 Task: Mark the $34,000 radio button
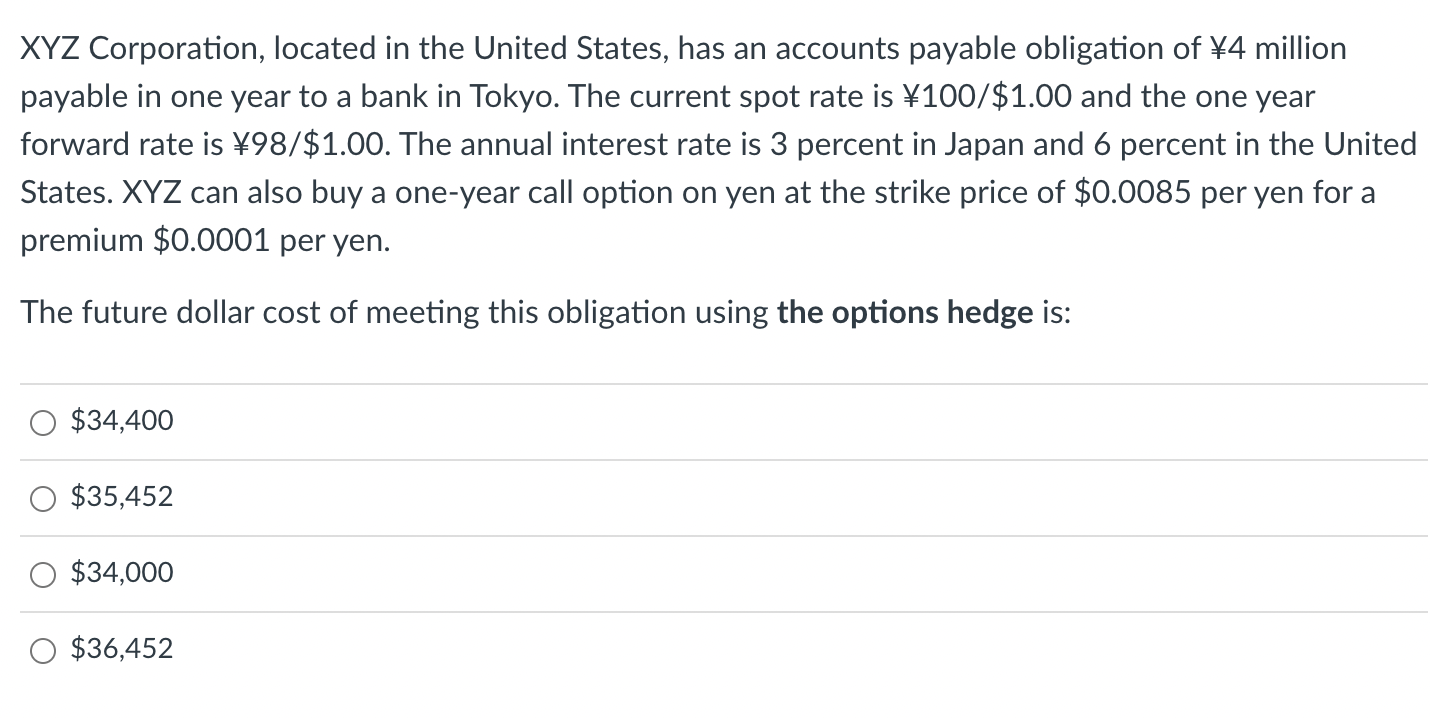42,574
